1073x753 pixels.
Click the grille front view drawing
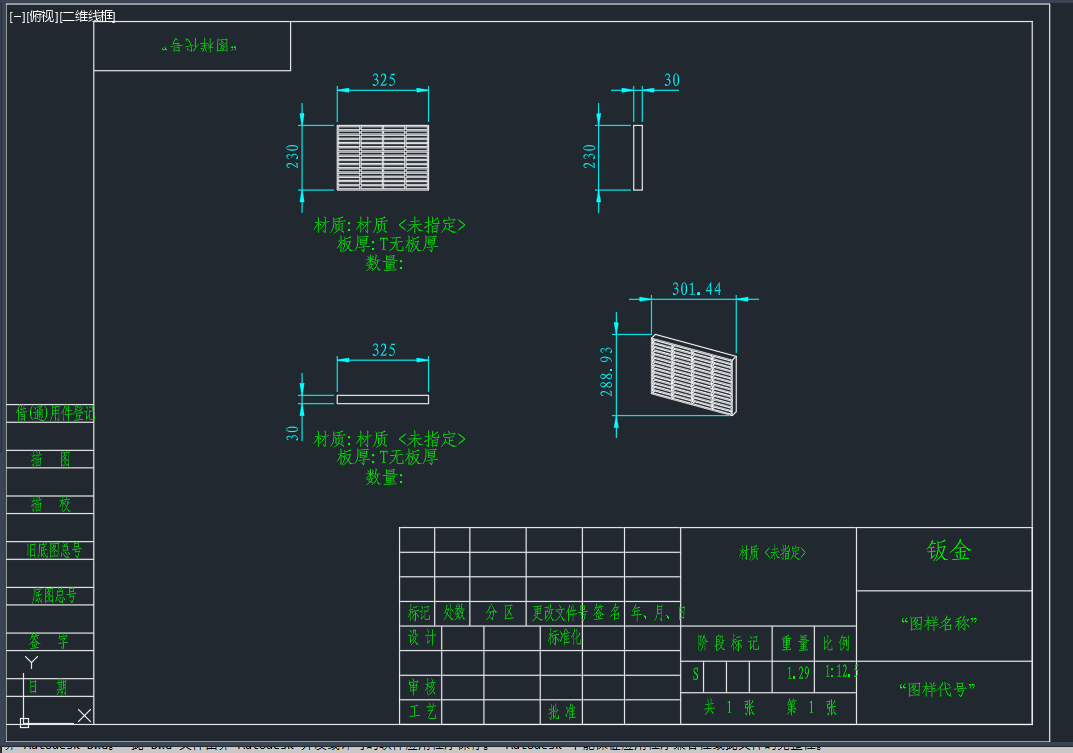click(x=383, y=157)
